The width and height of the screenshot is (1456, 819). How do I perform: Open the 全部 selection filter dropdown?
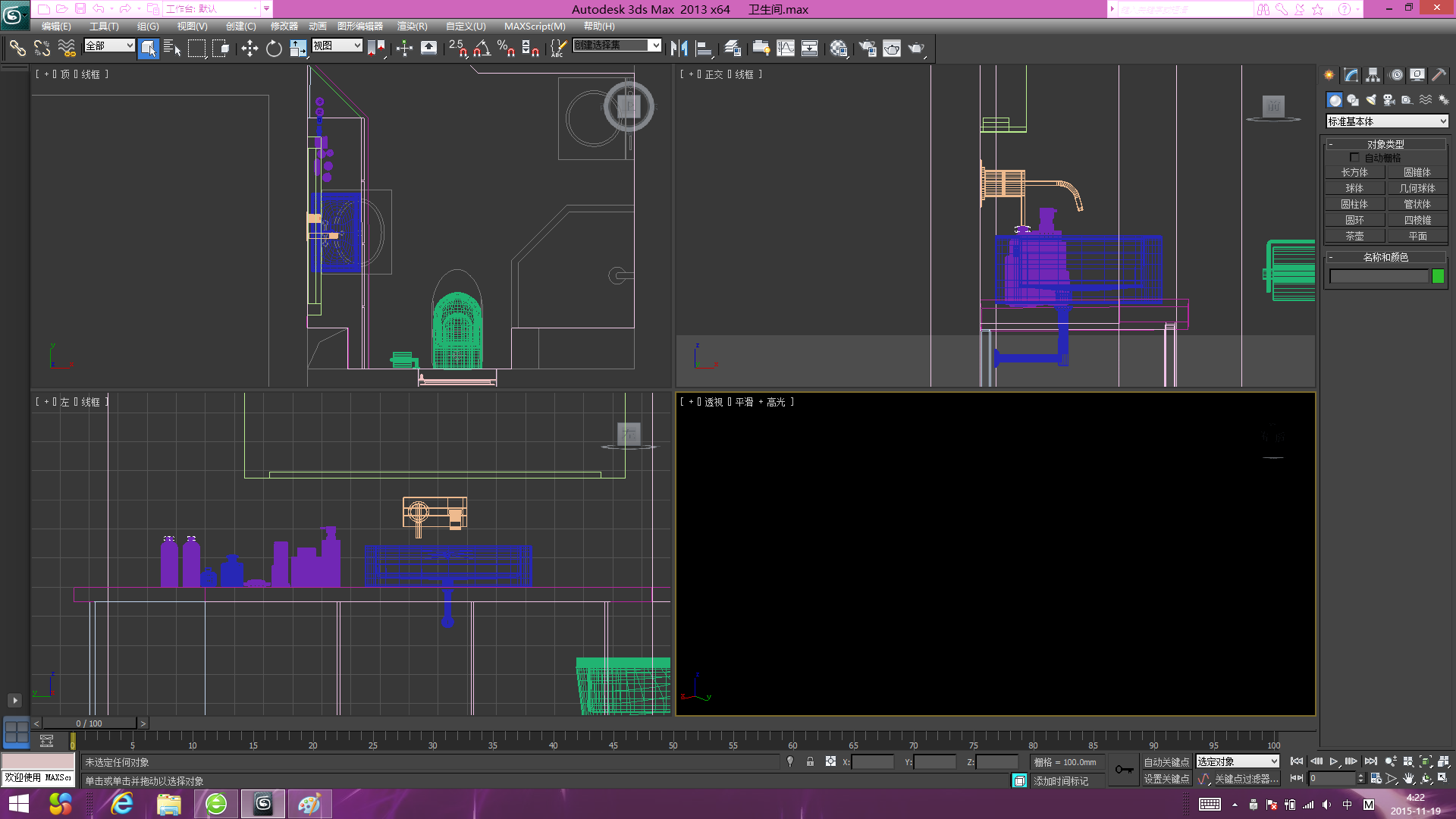pos(109,45)
